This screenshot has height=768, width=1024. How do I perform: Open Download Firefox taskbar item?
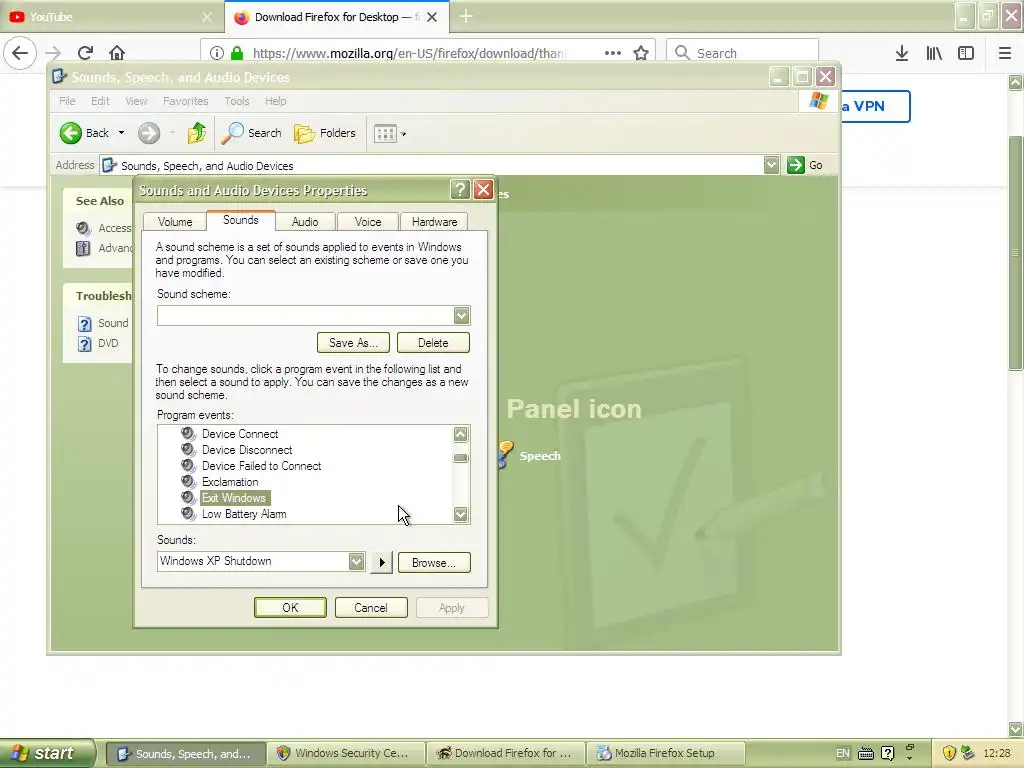(x=505, y=754)
